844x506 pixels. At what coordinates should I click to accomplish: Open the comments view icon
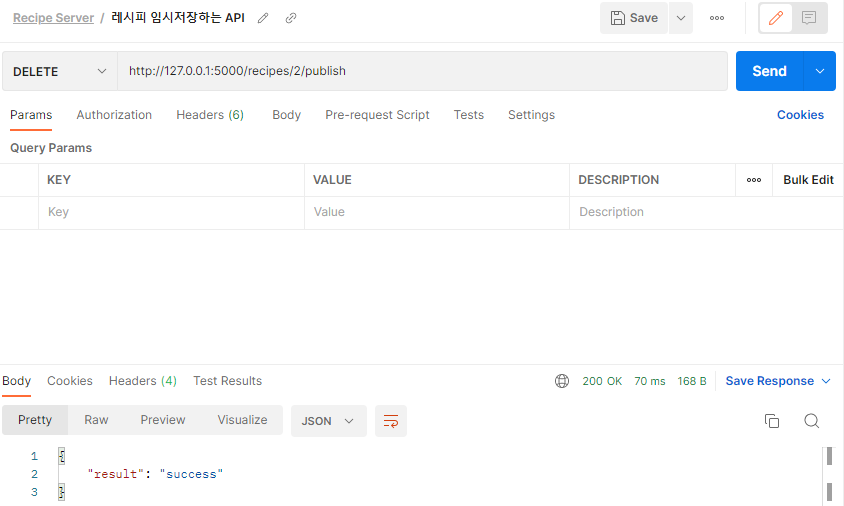(808, 18)
